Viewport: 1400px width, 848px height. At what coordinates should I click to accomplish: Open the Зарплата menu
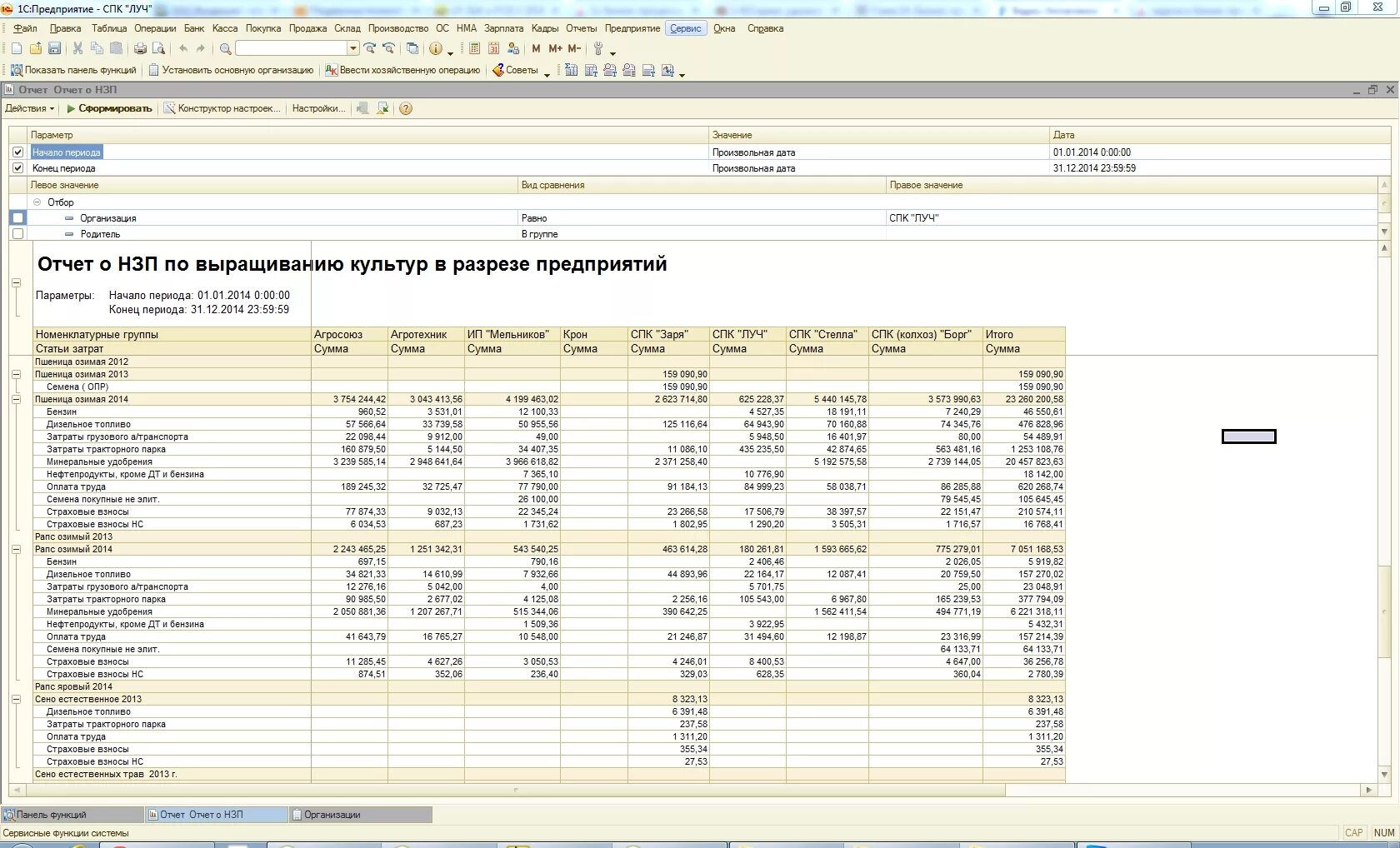click(x=503, y=28)
